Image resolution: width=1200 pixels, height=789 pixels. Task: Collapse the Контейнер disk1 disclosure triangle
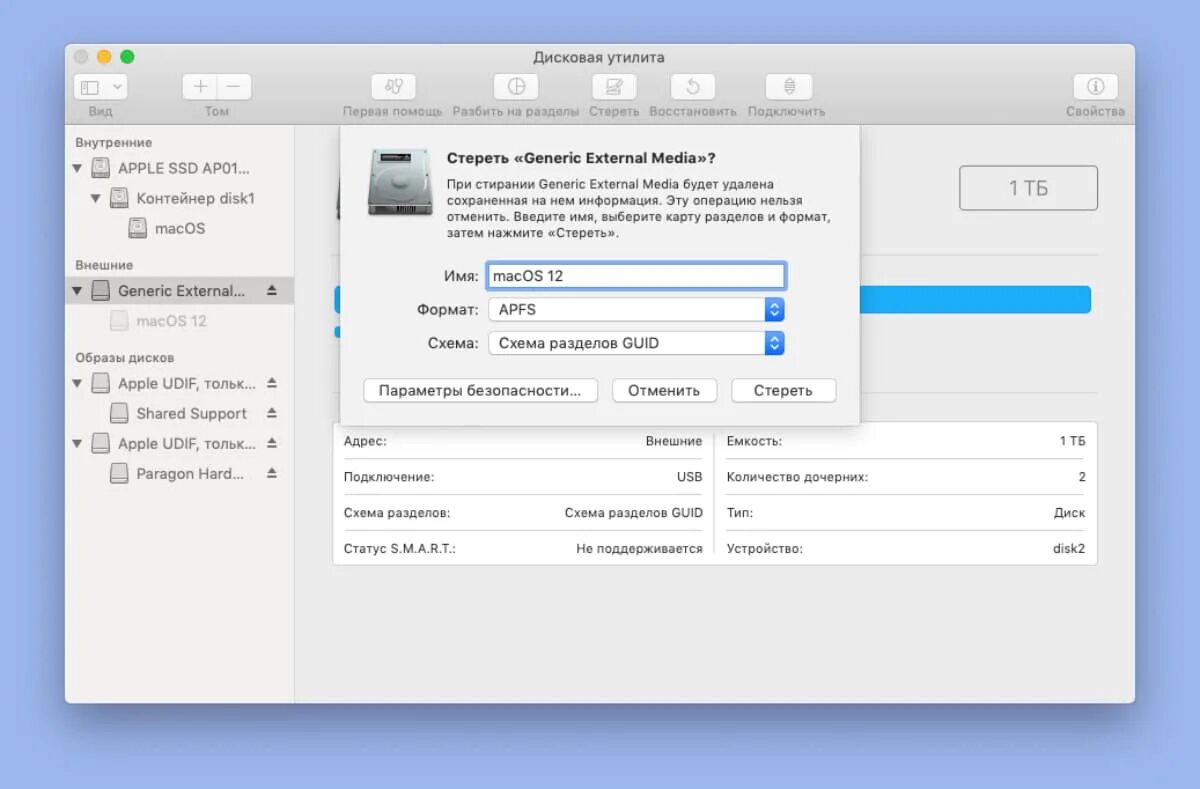(95, 198)
